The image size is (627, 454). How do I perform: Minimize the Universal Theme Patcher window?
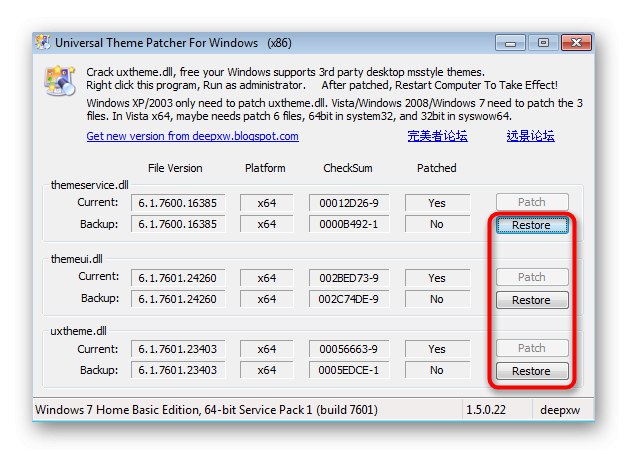point(510,43)
